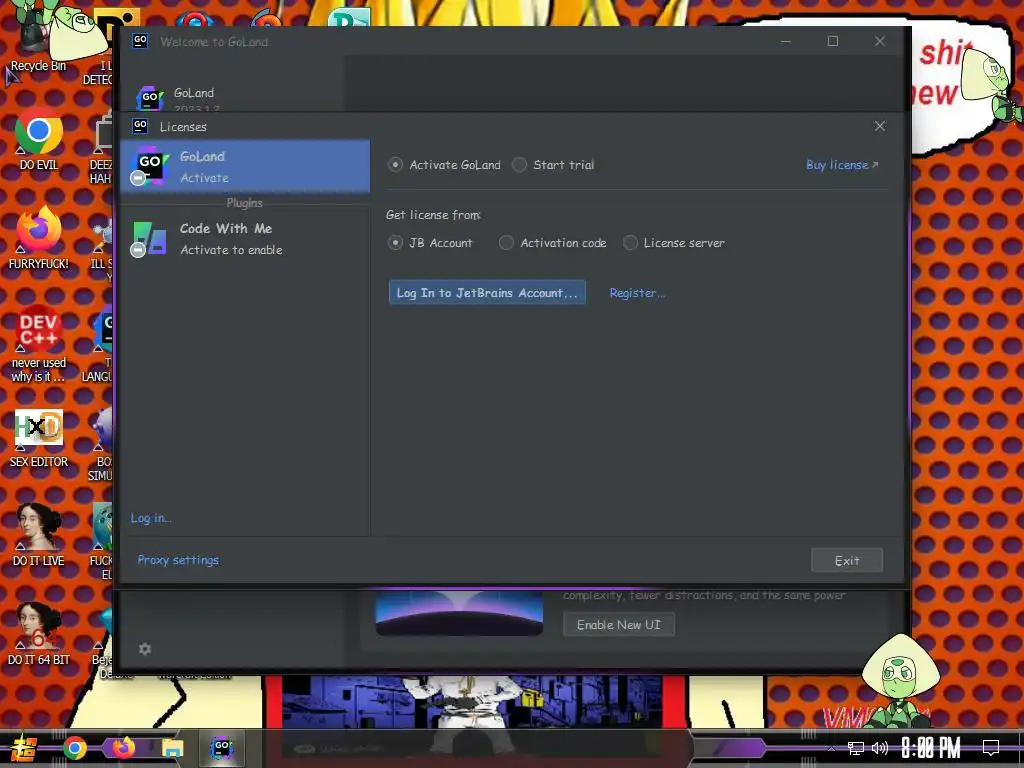The height and width of the screenshot is (768, 1024).
Task: Click GoLand taskbar button
Action: click(x=222, y=748)
